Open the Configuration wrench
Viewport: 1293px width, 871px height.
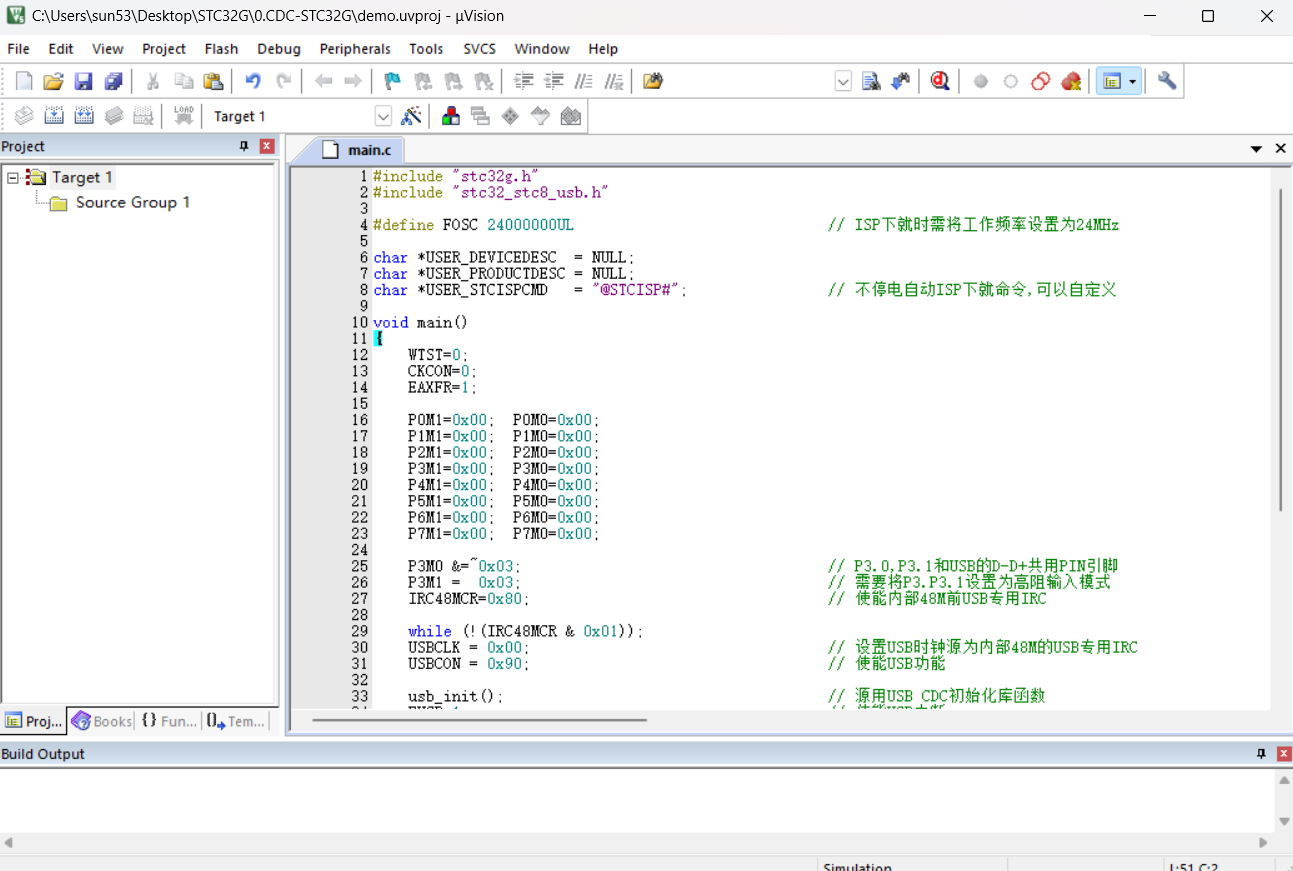click(x=1167, y=81)
